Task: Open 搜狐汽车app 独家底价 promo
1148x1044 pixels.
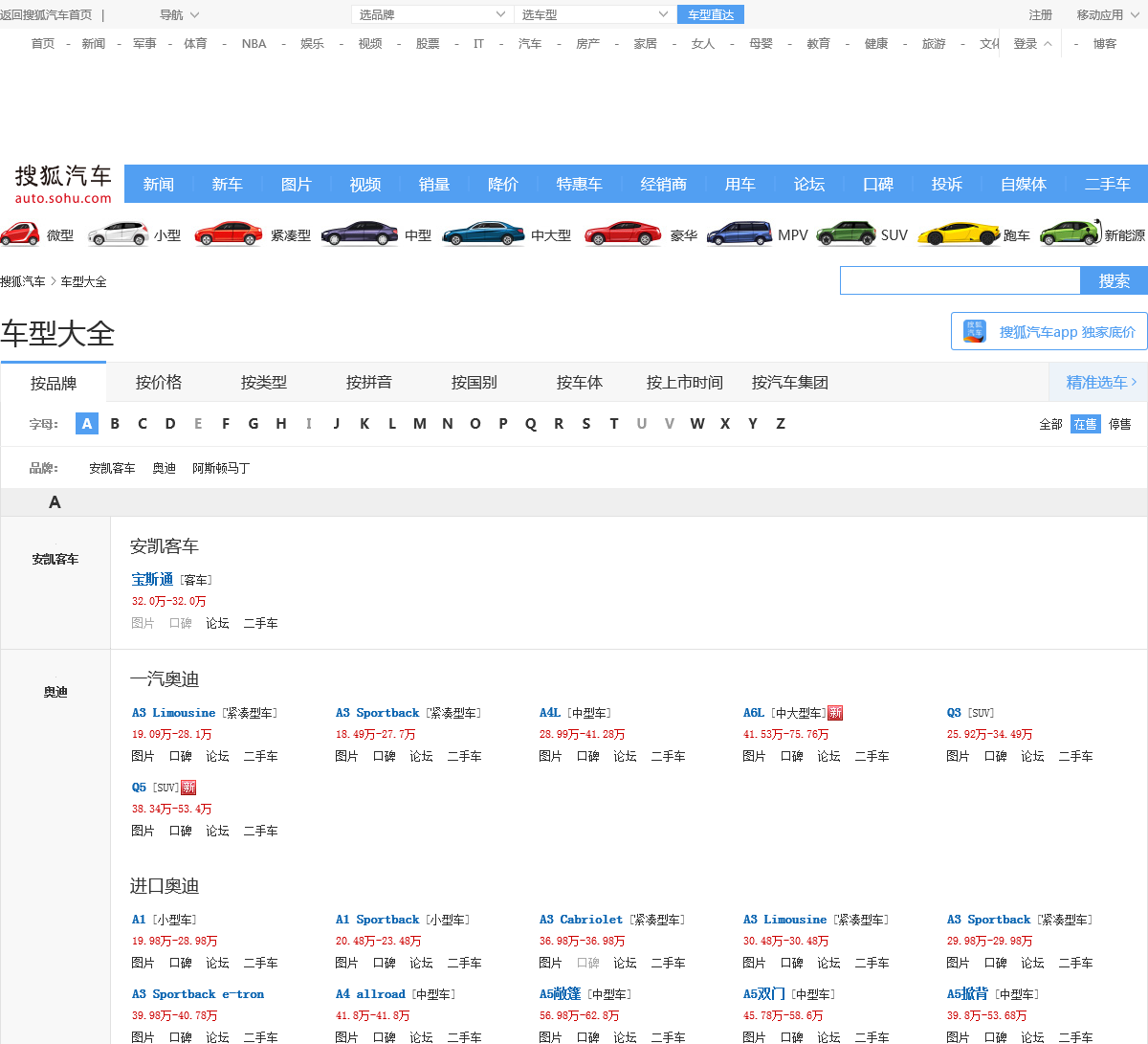Action: (x=1049, y=331)
